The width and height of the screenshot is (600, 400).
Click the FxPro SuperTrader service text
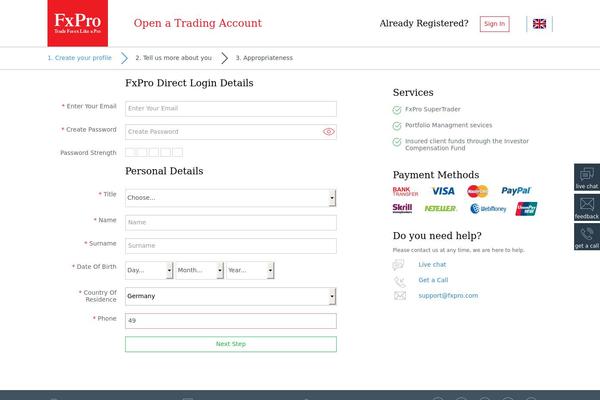coord(433,109)
